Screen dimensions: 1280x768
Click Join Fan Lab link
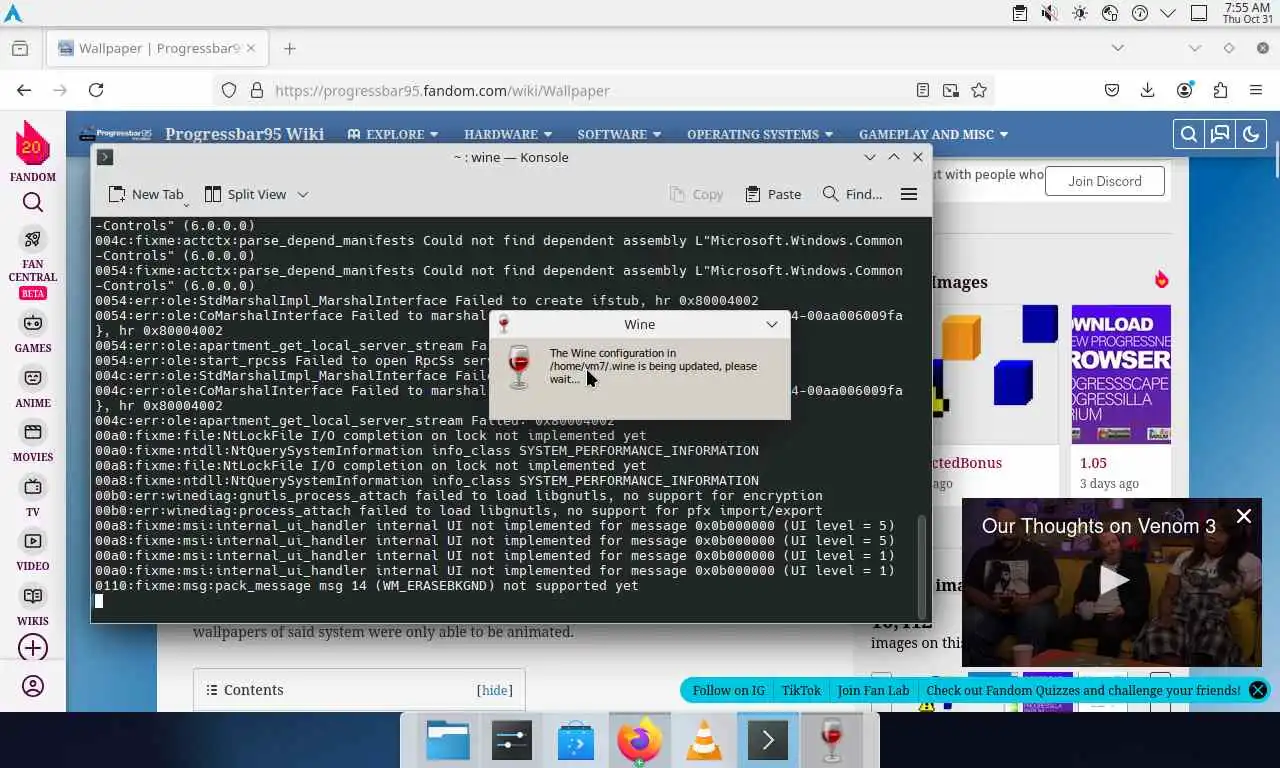873,690
